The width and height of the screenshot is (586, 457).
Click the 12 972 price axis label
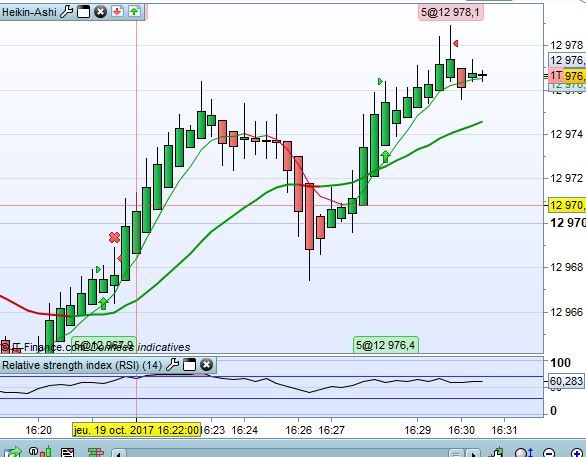(566, 178)
